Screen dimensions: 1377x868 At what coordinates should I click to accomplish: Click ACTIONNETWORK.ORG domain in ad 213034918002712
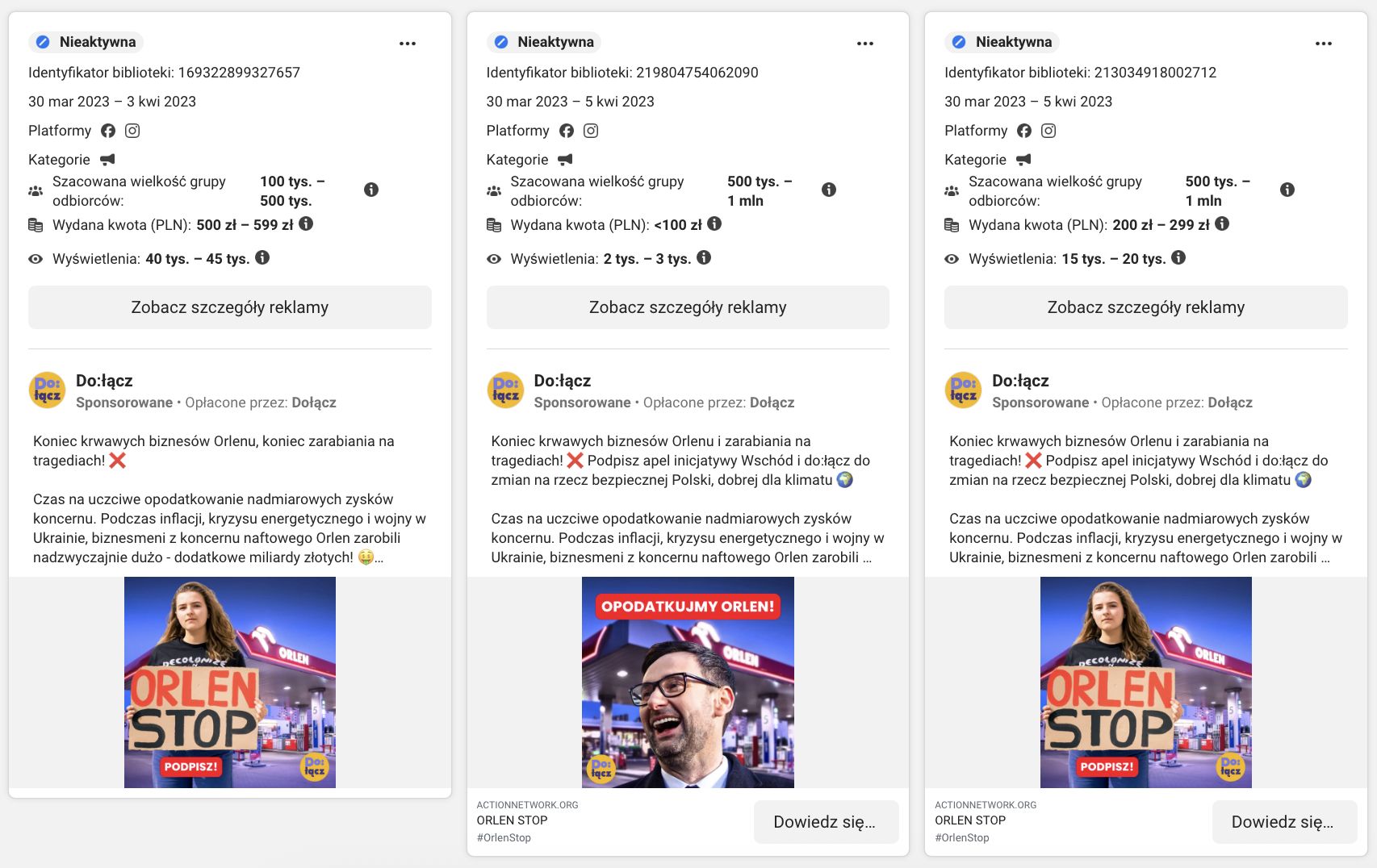click(986, 805)
